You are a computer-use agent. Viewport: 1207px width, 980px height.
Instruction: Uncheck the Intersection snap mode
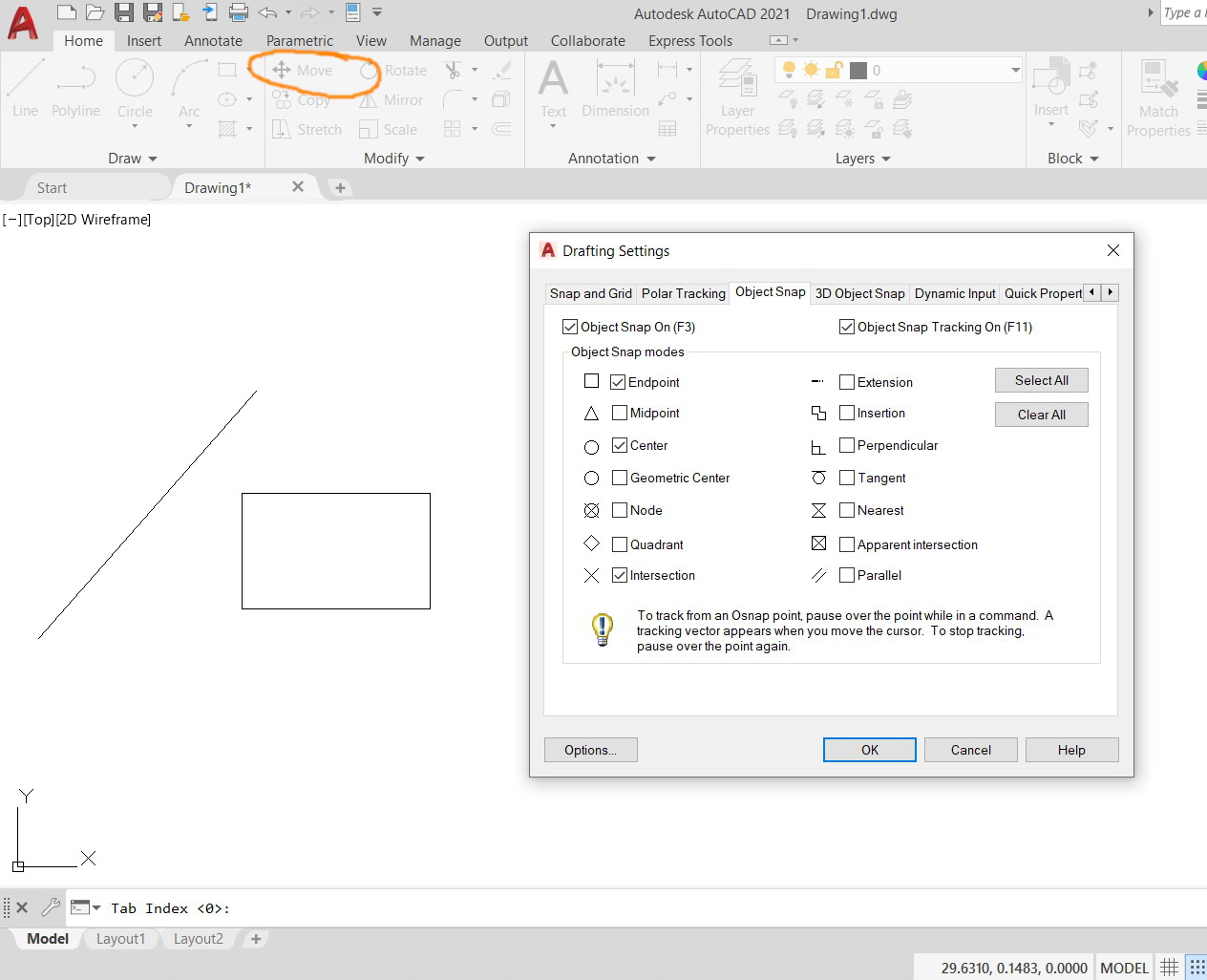point(620,575)
